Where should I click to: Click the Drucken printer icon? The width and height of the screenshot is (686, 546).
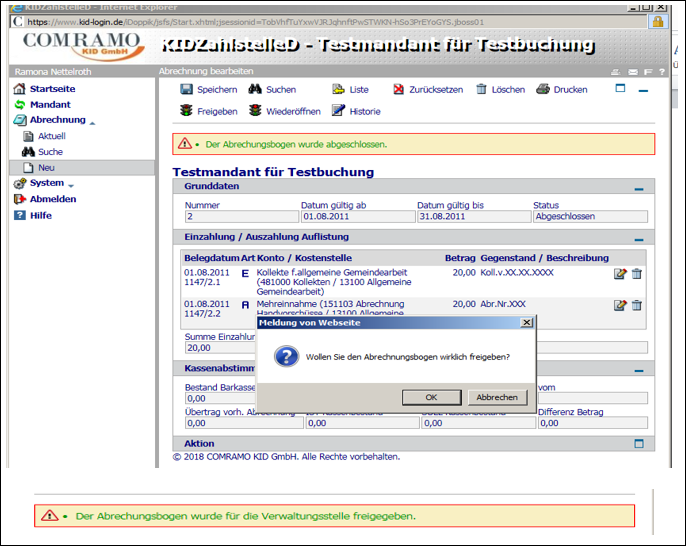click(x=543, y=89)
